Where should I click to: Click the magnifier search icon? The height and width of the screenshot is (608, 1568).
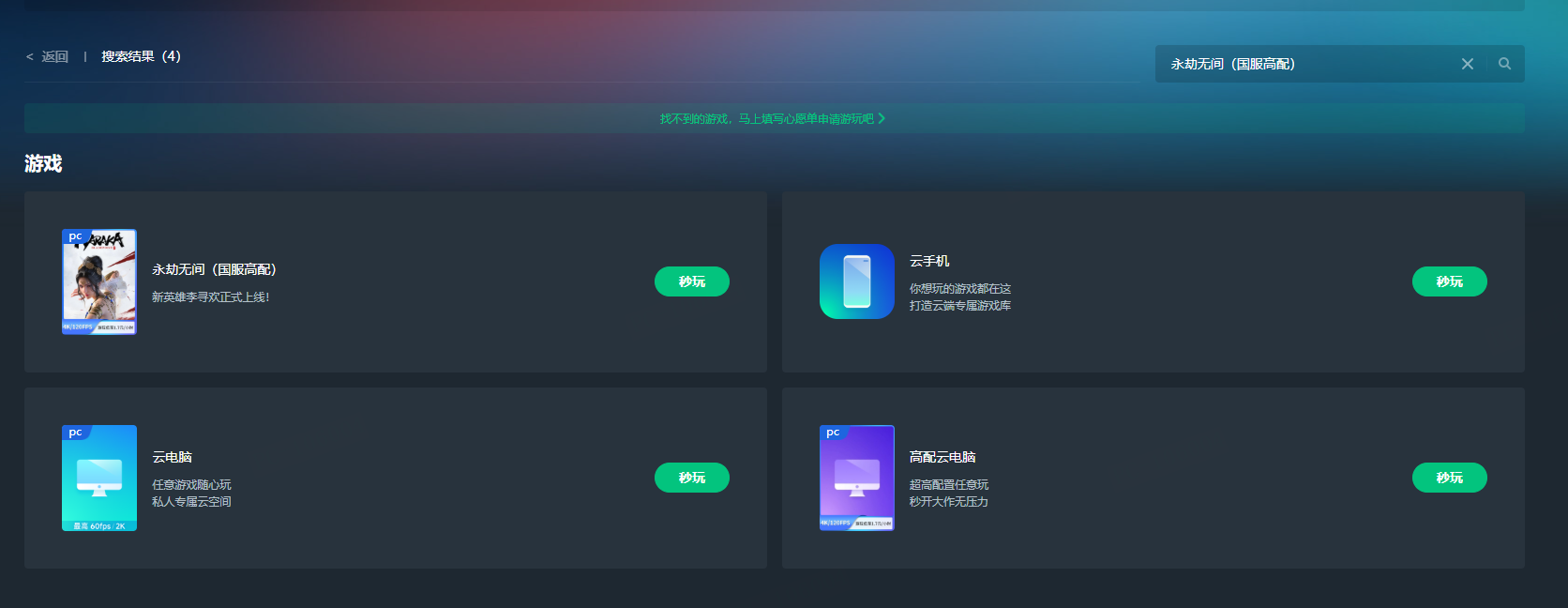[1504, 64]
